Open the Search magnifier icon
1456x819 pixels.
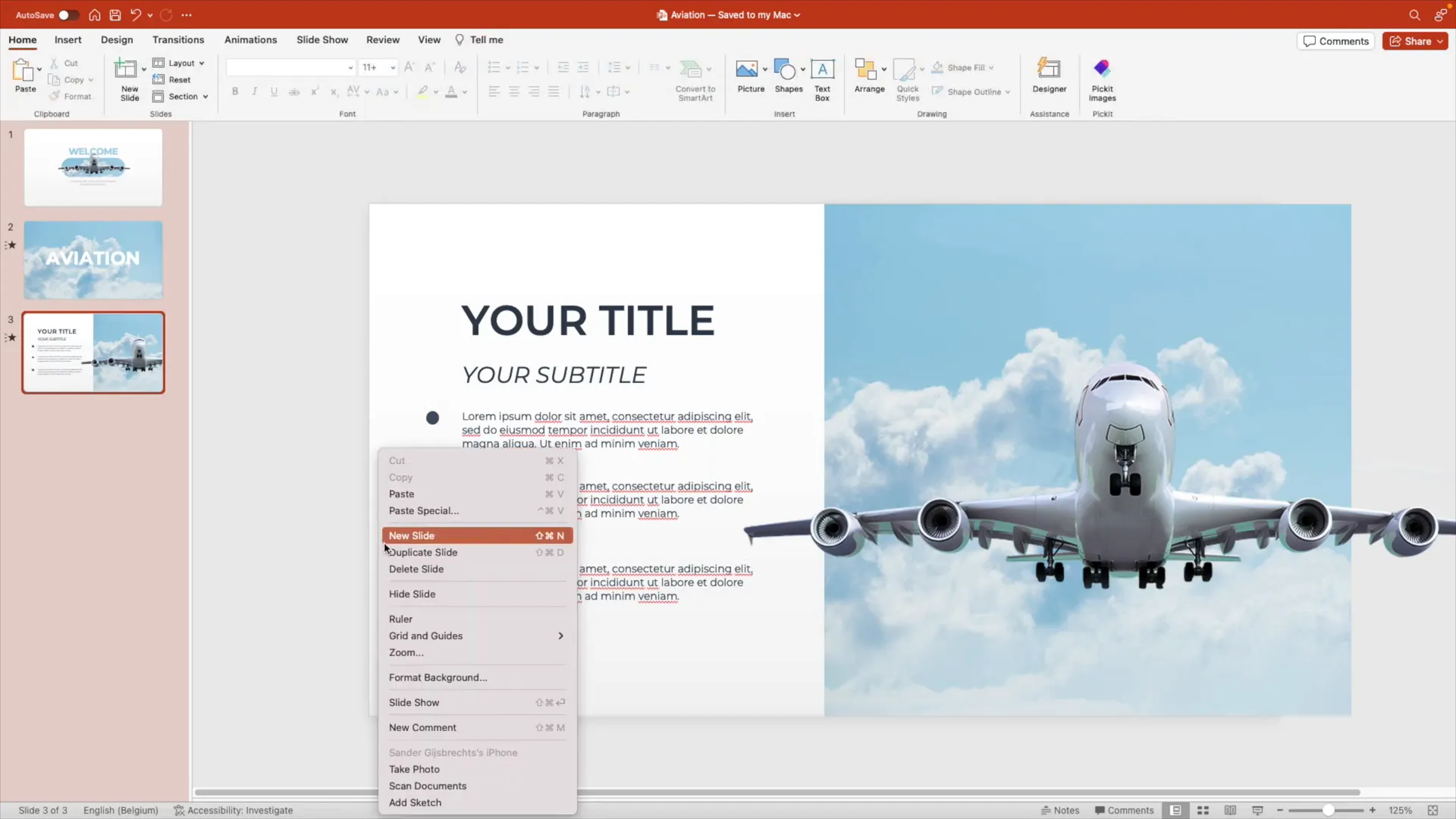click(1414, 15)
